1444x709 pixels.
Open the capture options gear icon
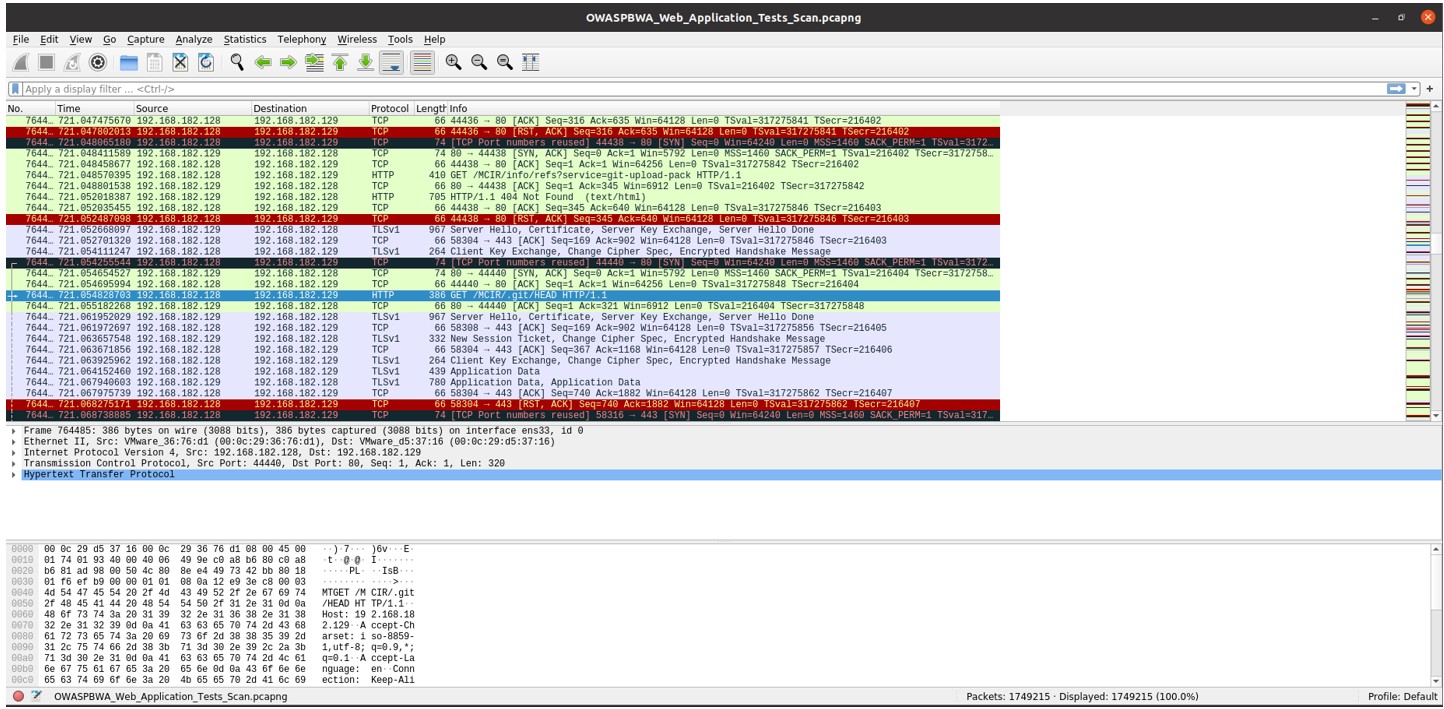tap(98, 62)
